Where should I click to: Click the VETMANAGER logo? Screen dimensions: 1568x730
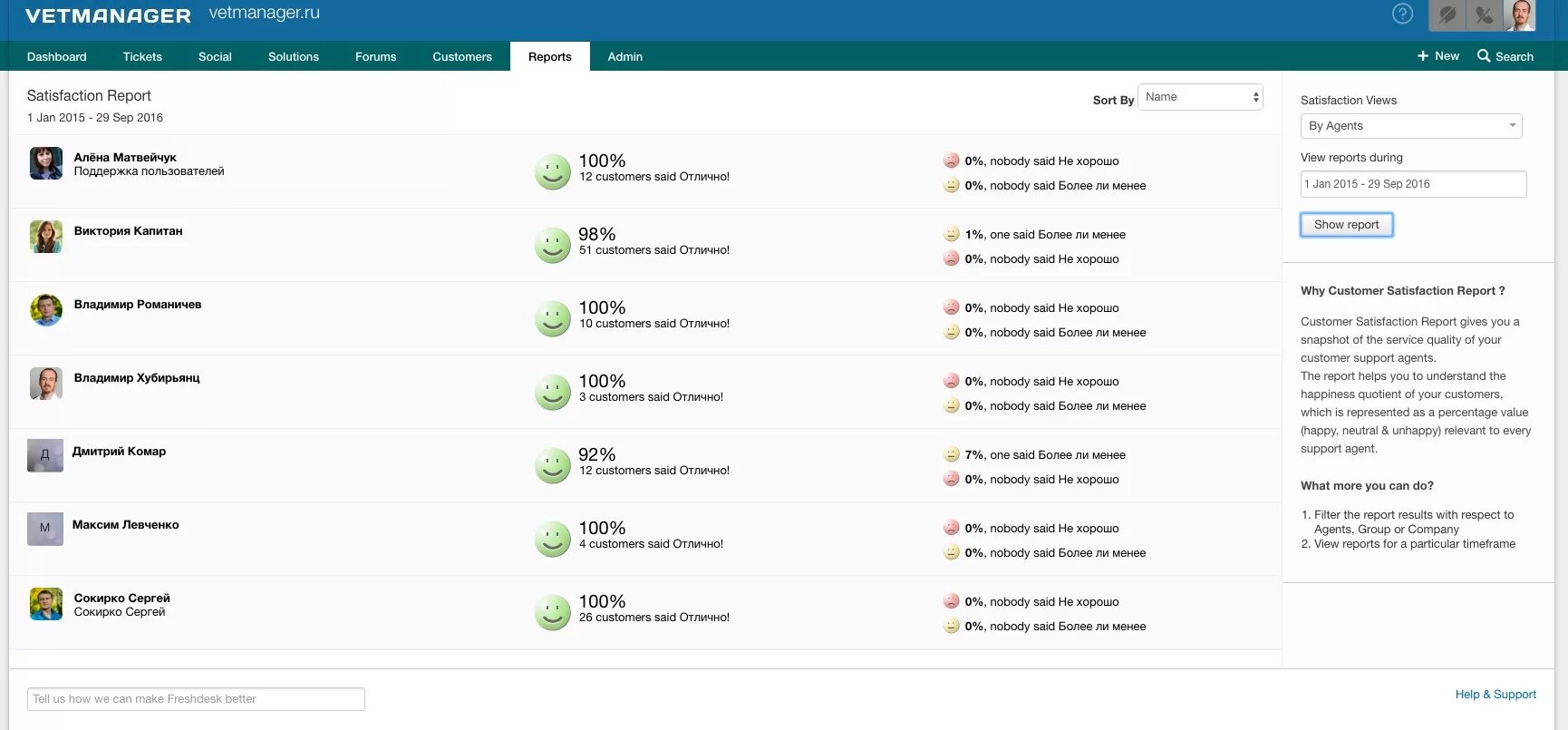point(108,15)
